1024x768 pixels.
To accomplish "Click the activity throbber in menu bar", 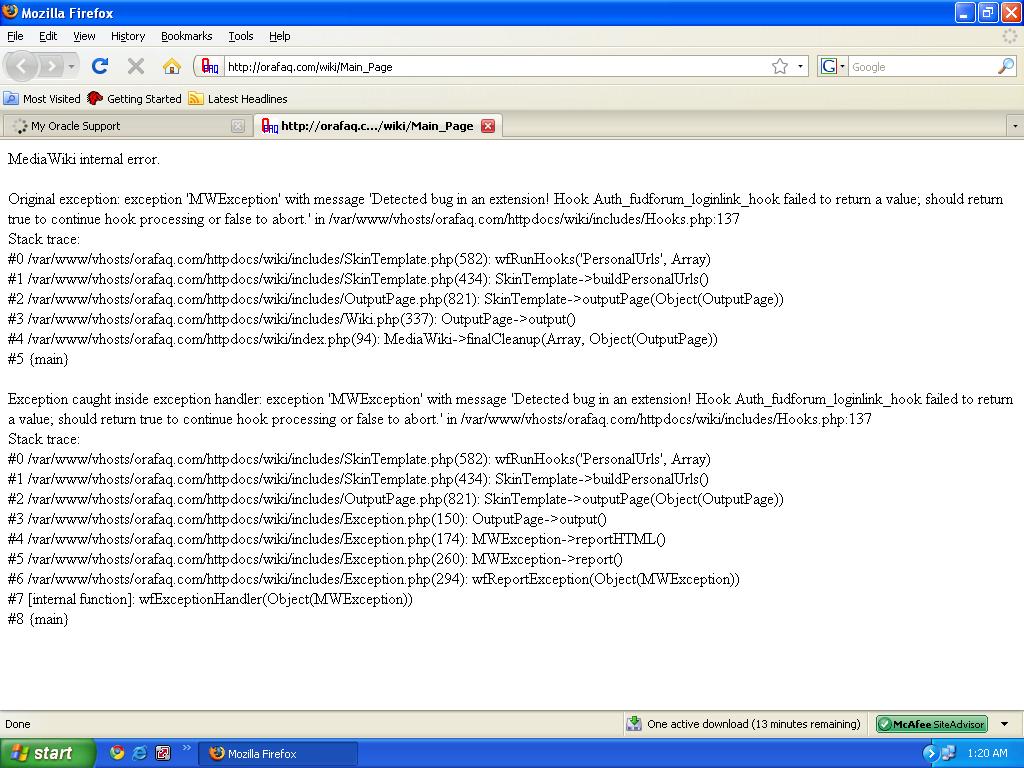I will click(1010, 36).
